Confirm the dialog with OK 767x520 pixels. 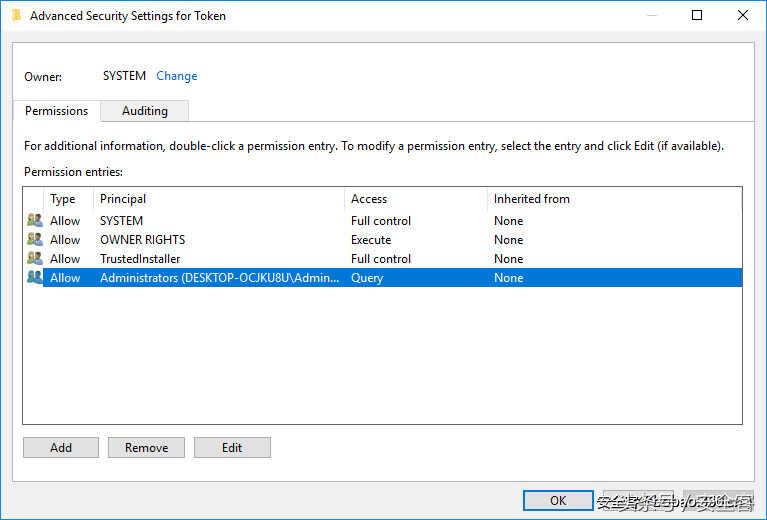pos(558,501)
